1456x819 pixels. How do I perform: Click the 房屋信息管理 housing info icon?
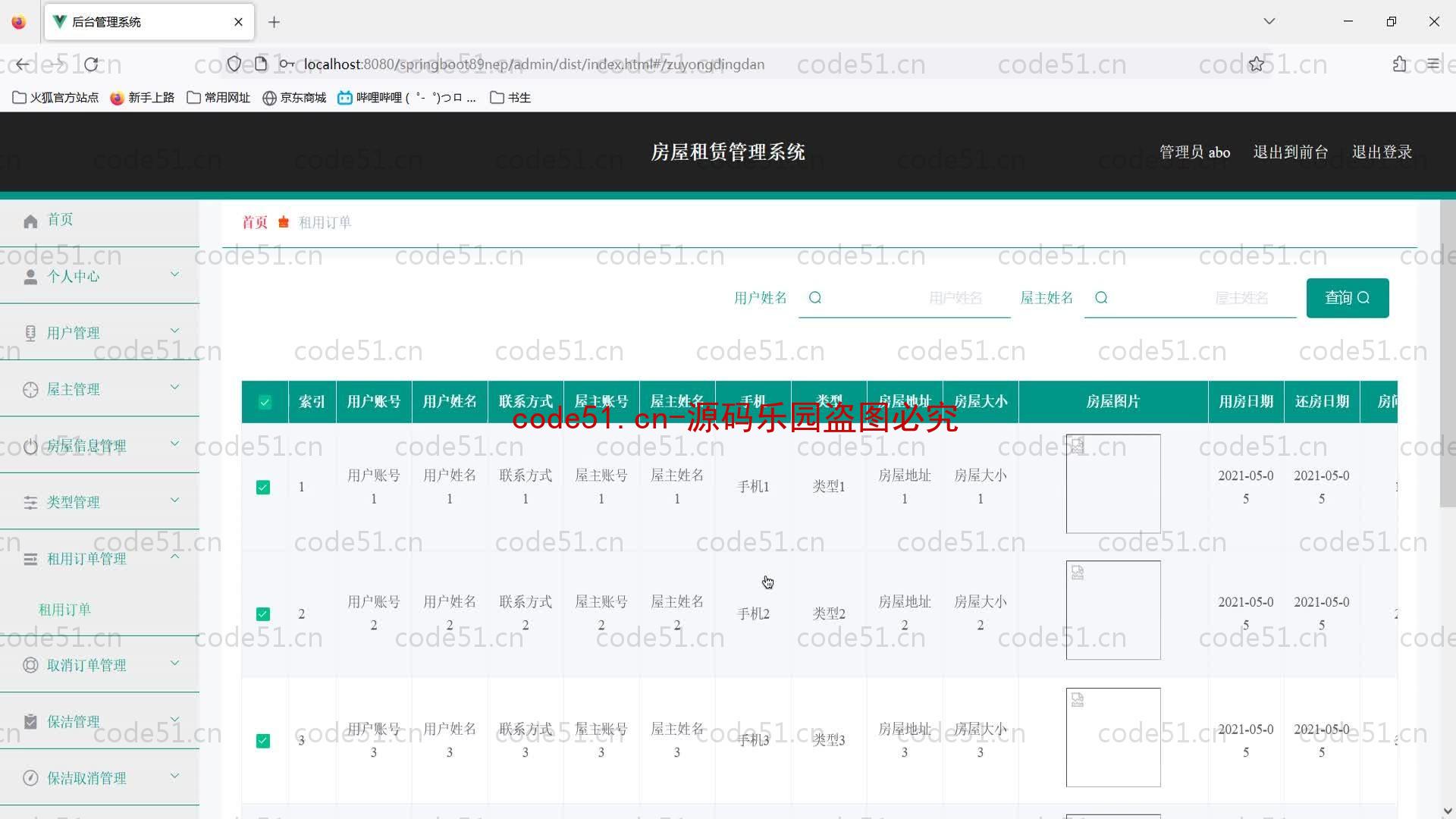pos(30,445)
